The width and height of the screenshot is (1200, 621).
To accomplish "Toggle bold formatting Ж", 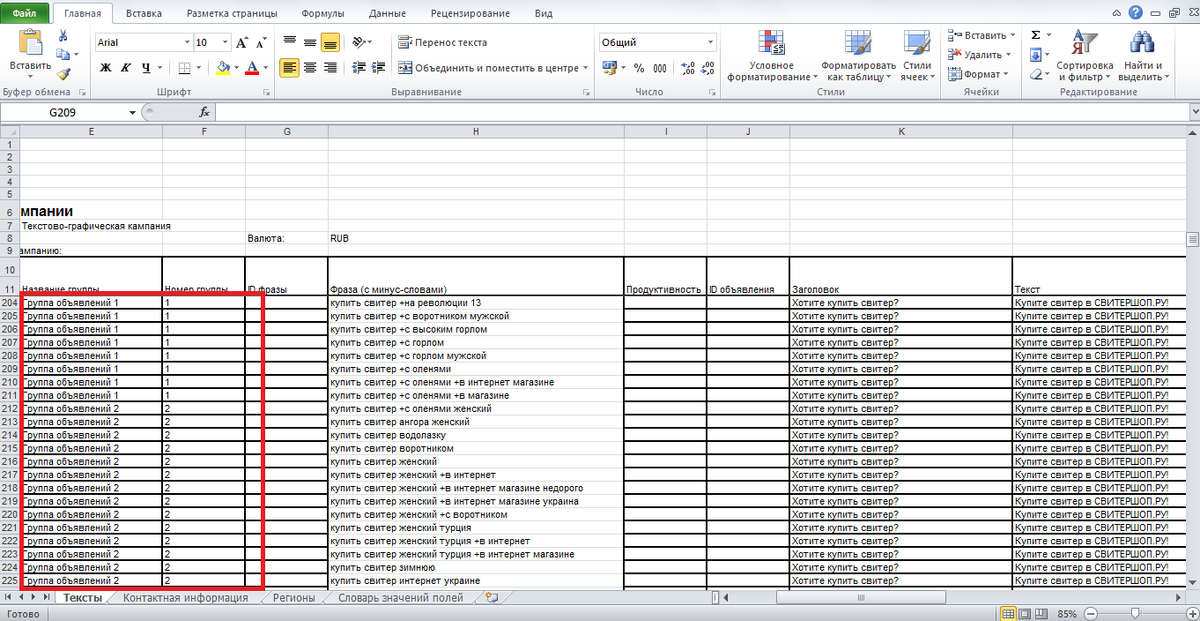I will [x=106, y=68].
